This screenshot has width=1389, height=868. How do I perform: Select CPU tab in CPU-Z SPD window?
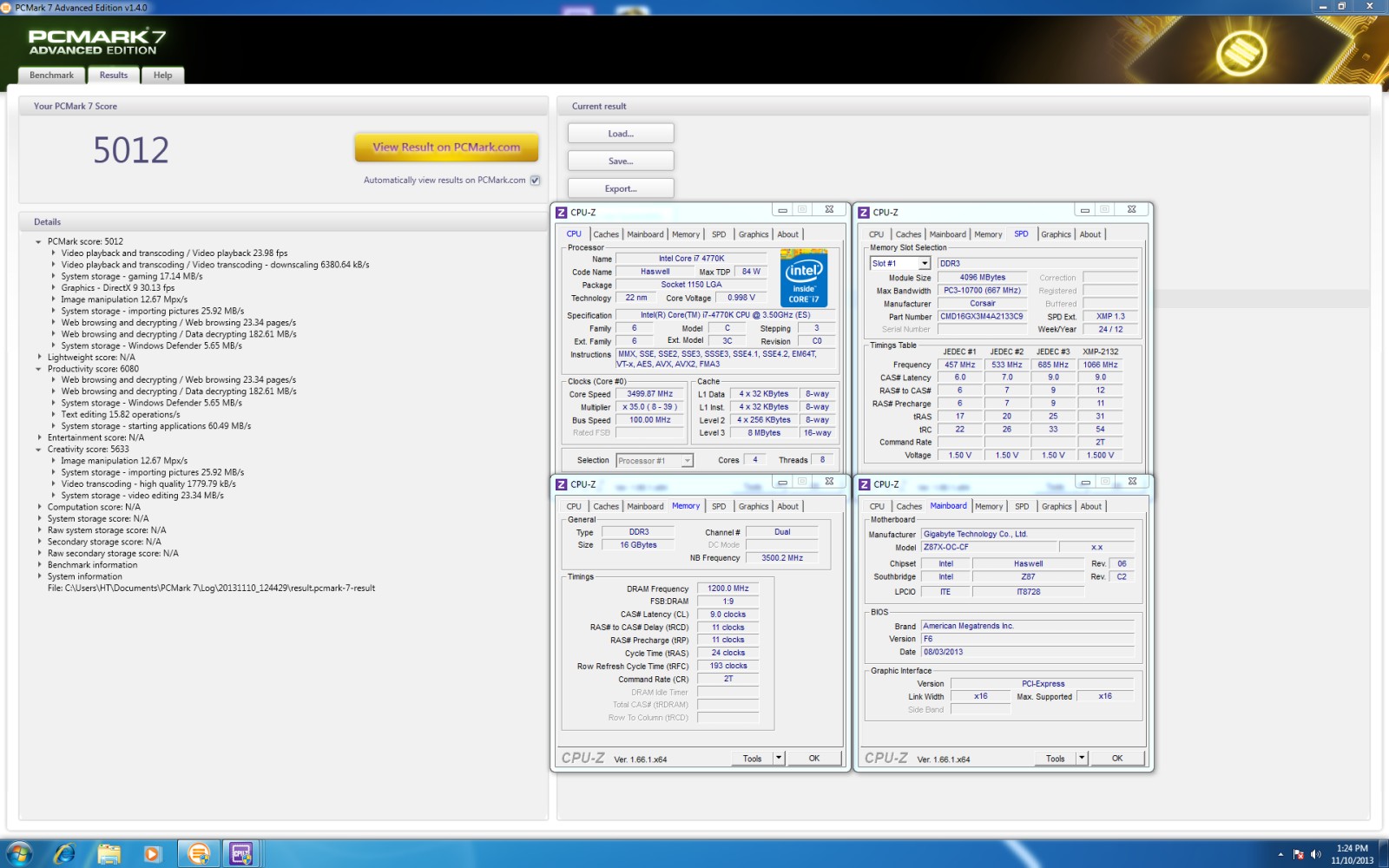click(876, 234)
